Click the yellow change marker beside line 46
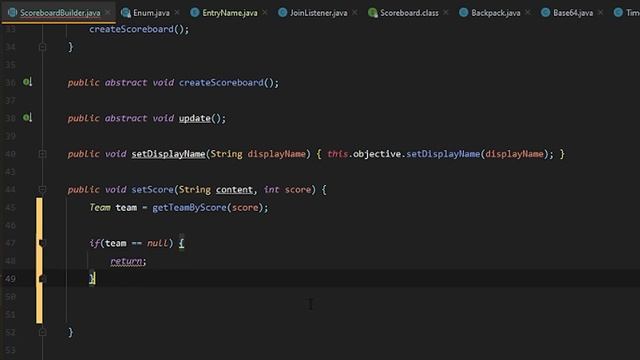The width and height of the screenshot is (640, 360). (39, 225)
